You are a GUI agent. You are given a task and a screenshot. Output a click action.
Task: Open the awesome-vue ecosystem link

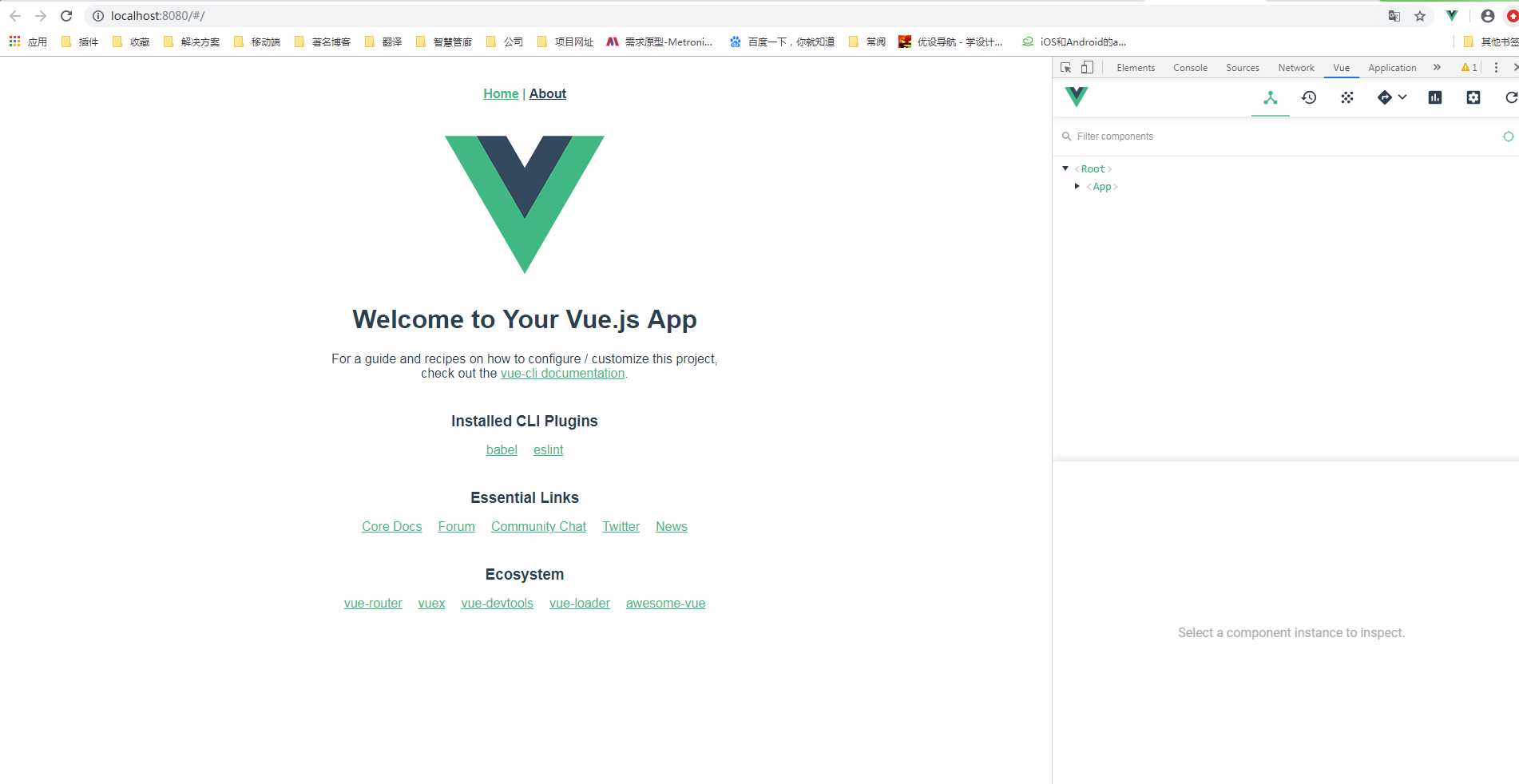pos(665,603)
